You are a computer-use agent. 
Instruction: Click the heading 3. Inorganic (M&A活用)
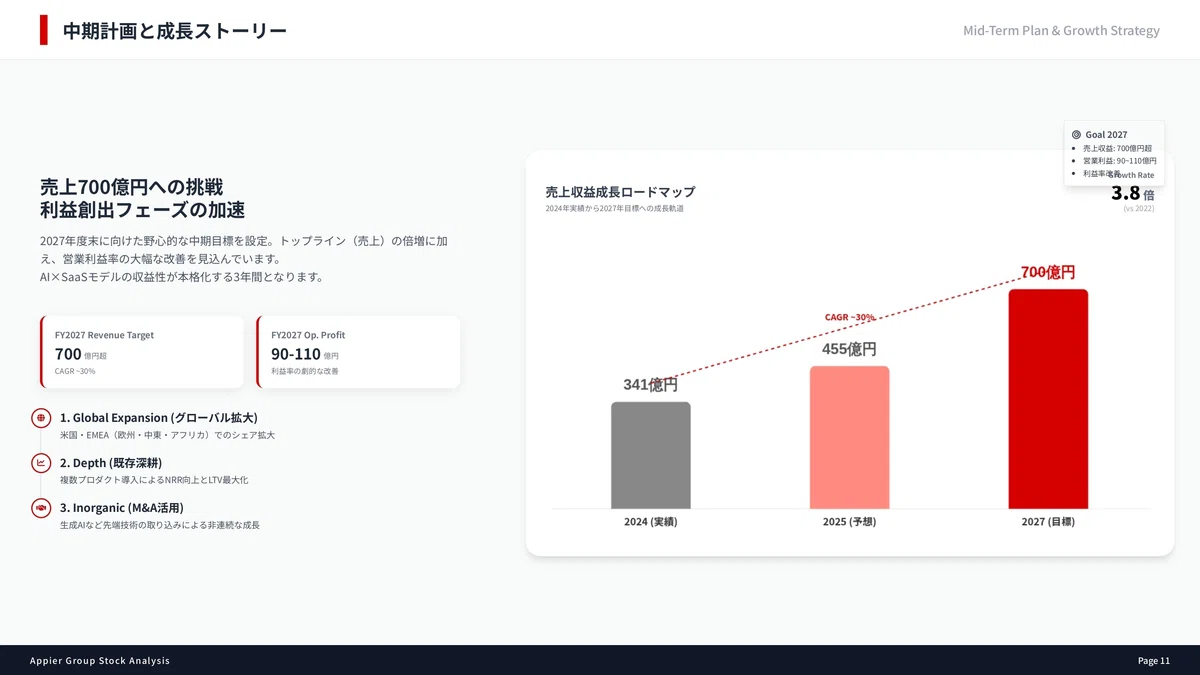coord(122,508)
